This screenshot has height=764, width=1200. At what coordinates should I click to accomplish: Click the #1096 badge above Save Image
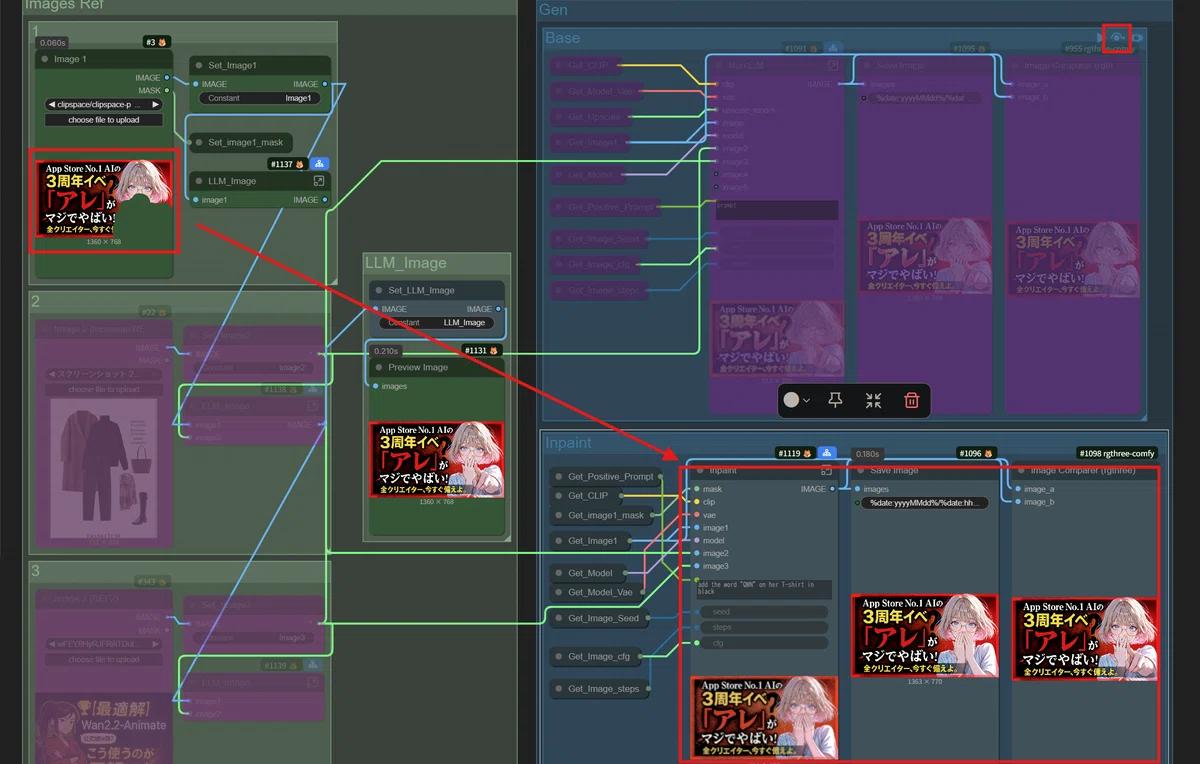975,453
